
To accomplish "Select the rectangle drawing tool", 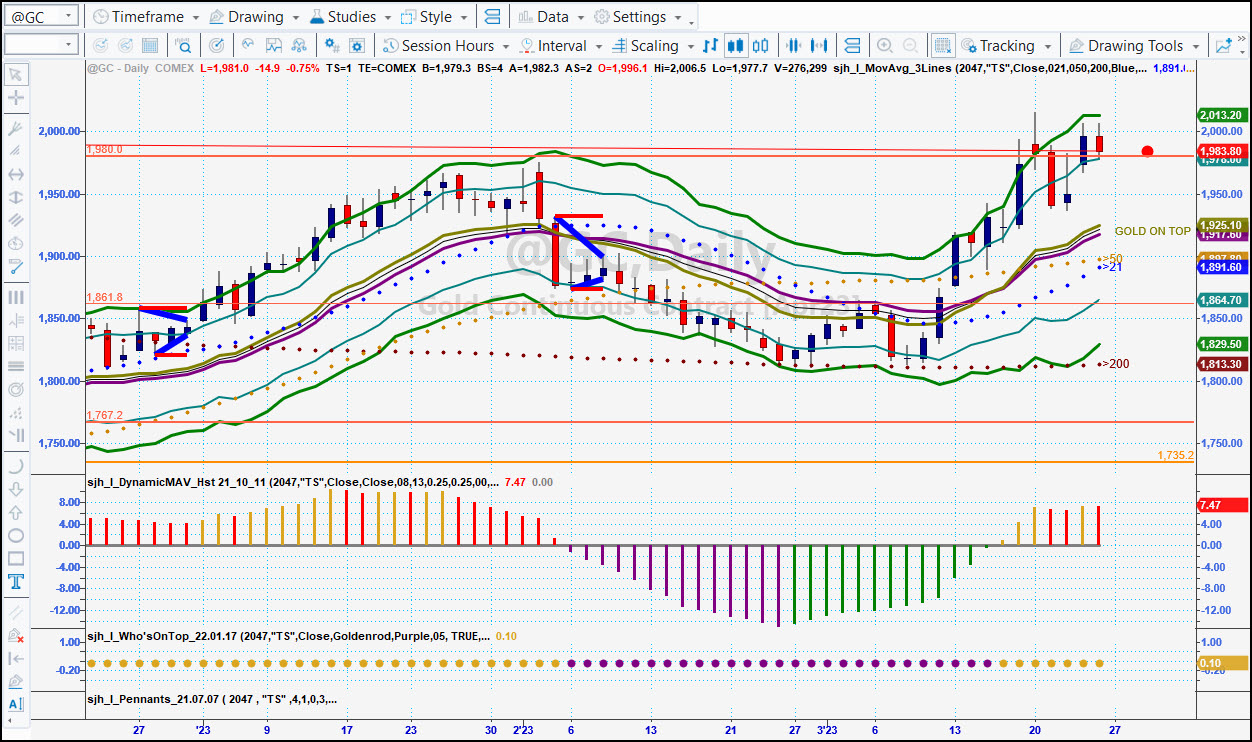I will point(15,558).
